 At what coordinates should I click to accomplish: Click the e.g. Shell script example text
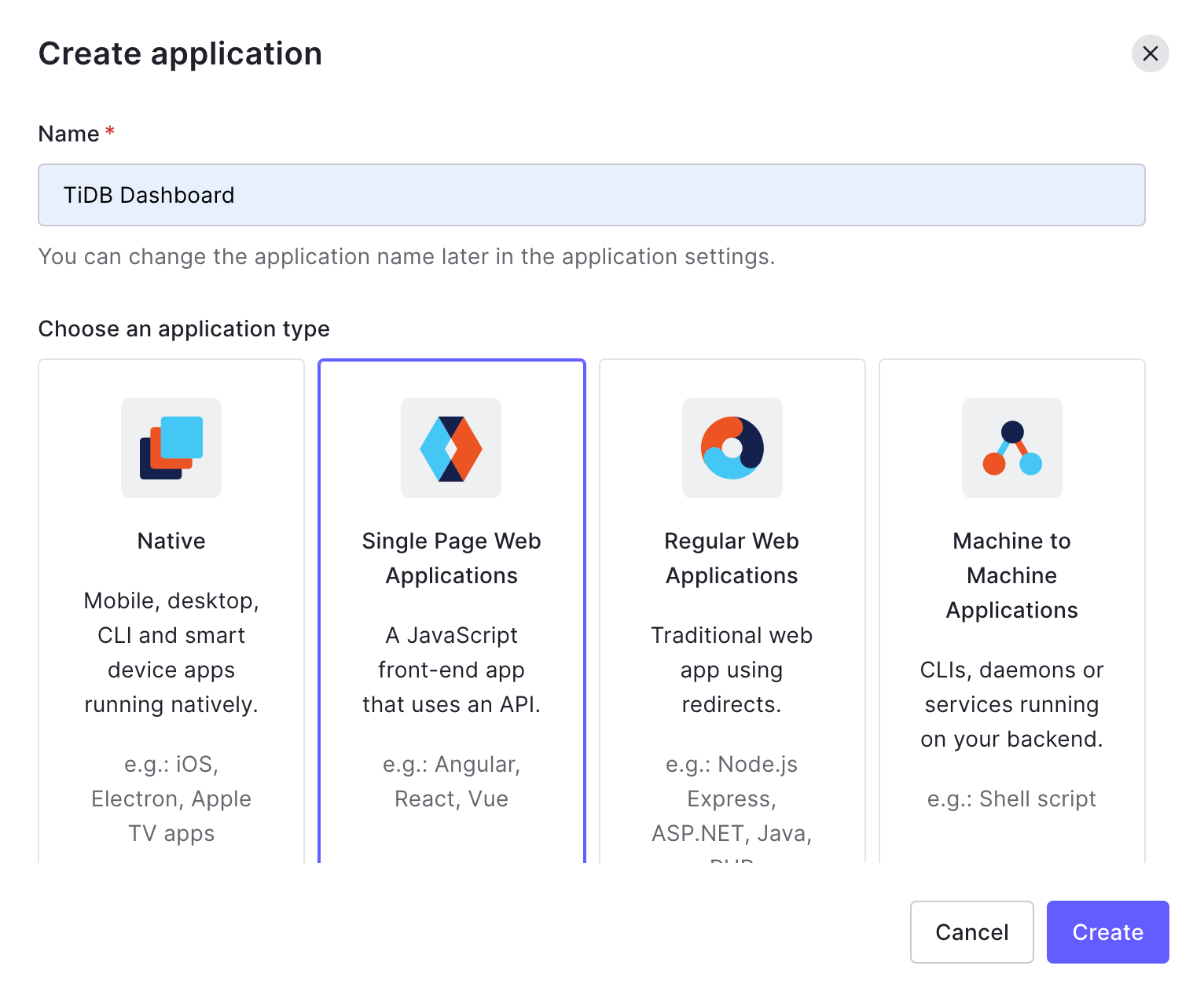click(1011, 799)
